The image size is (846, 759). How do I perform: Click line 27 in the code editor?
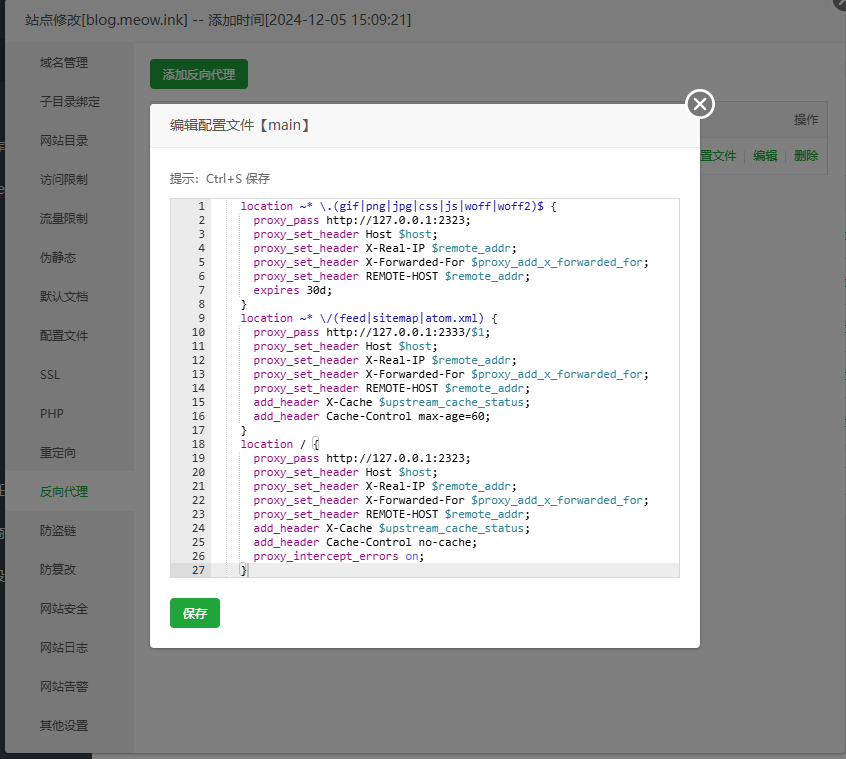400,570
